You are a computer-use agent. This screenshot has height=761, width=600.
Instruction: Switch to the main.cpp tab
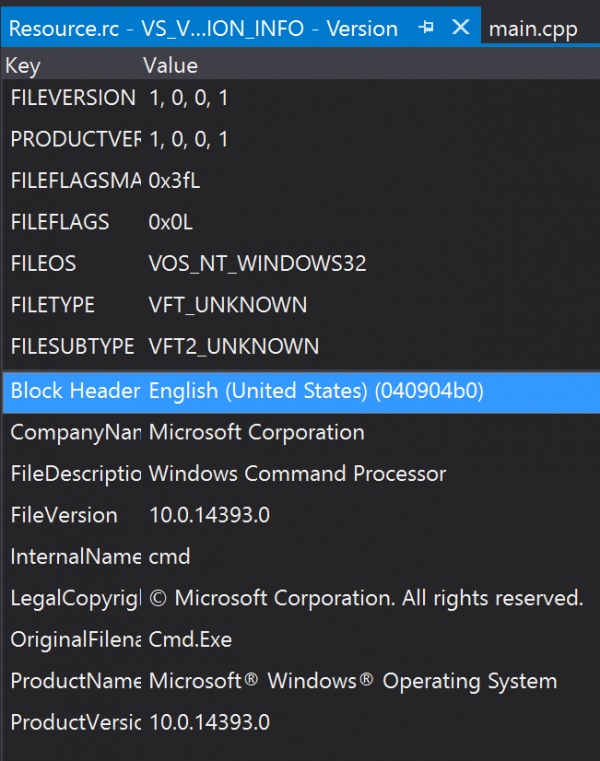point(533,29)
